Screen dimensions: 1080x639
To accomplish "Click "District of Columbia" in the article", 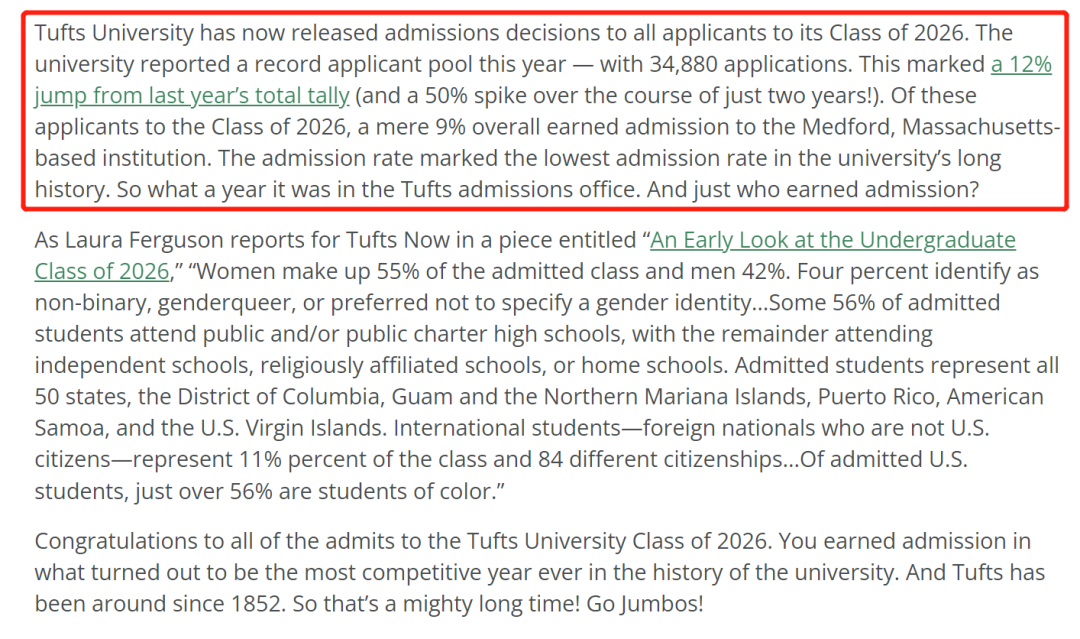I will [x=256, y=397].
